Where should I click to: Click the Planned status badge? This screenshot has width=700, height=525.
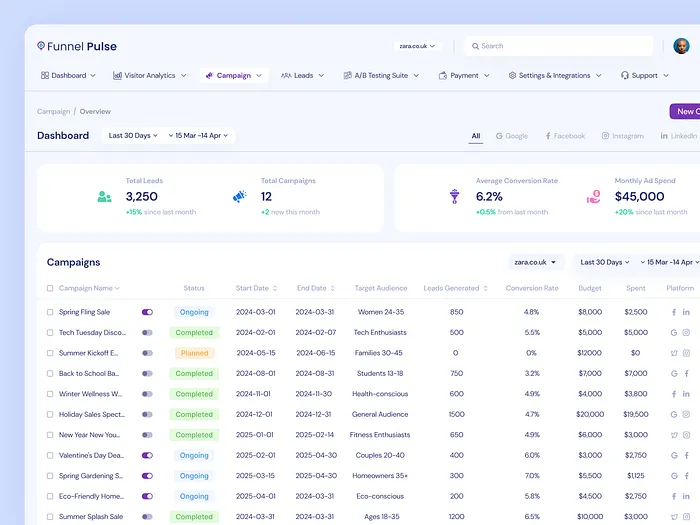coord(194,353)
